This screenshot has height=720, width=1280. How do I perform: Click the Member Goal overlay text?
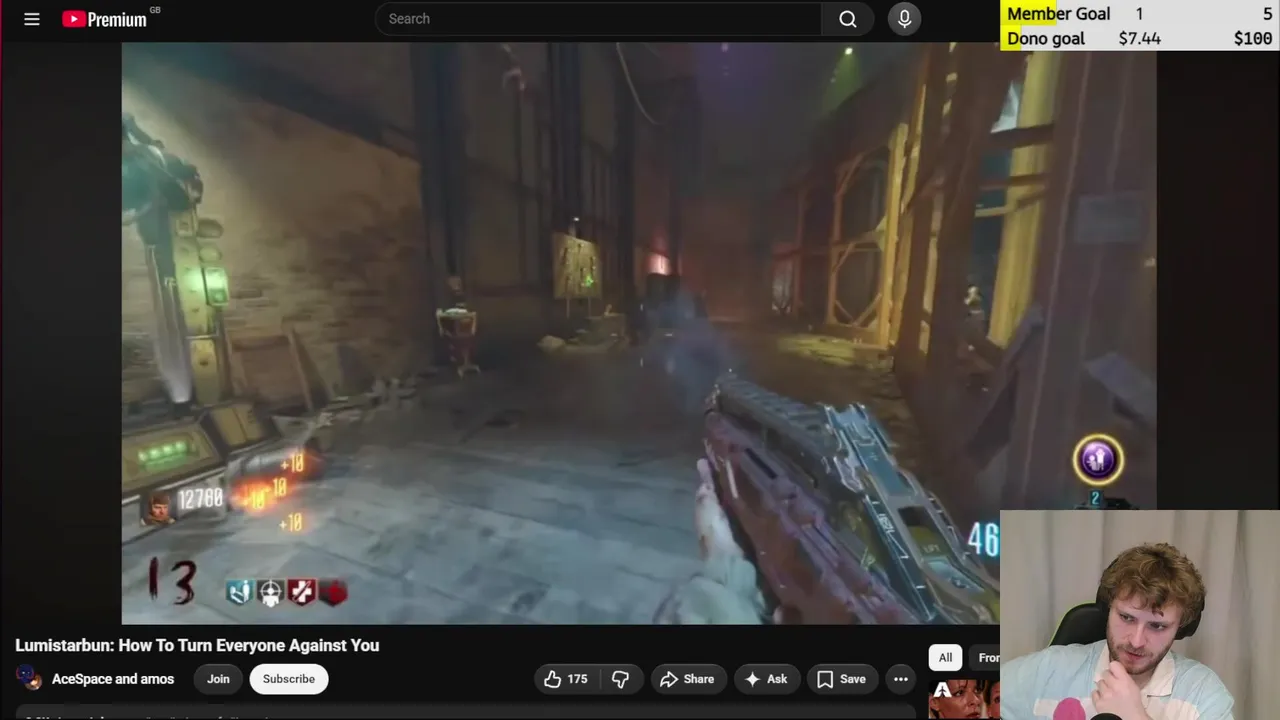[1058, 14]
